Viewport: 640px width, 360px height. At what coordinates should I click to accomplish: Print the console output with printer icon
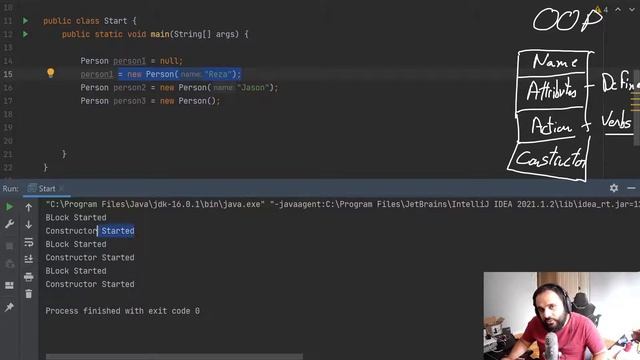coord(29,277)
